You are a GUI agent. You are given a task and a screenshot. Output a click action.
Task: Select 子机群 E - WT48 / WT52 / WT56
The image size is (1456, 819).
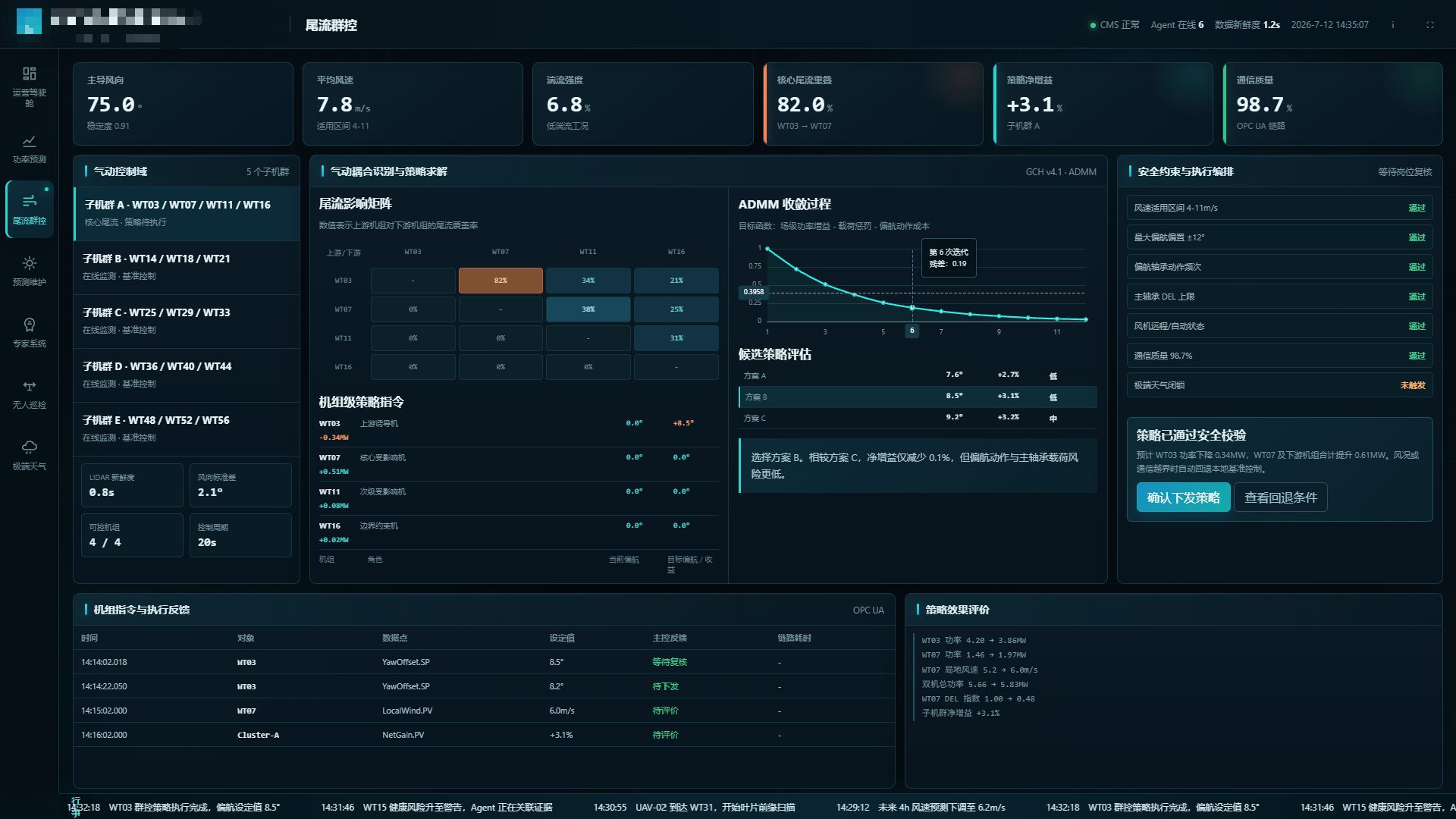[x=187, y=428]
